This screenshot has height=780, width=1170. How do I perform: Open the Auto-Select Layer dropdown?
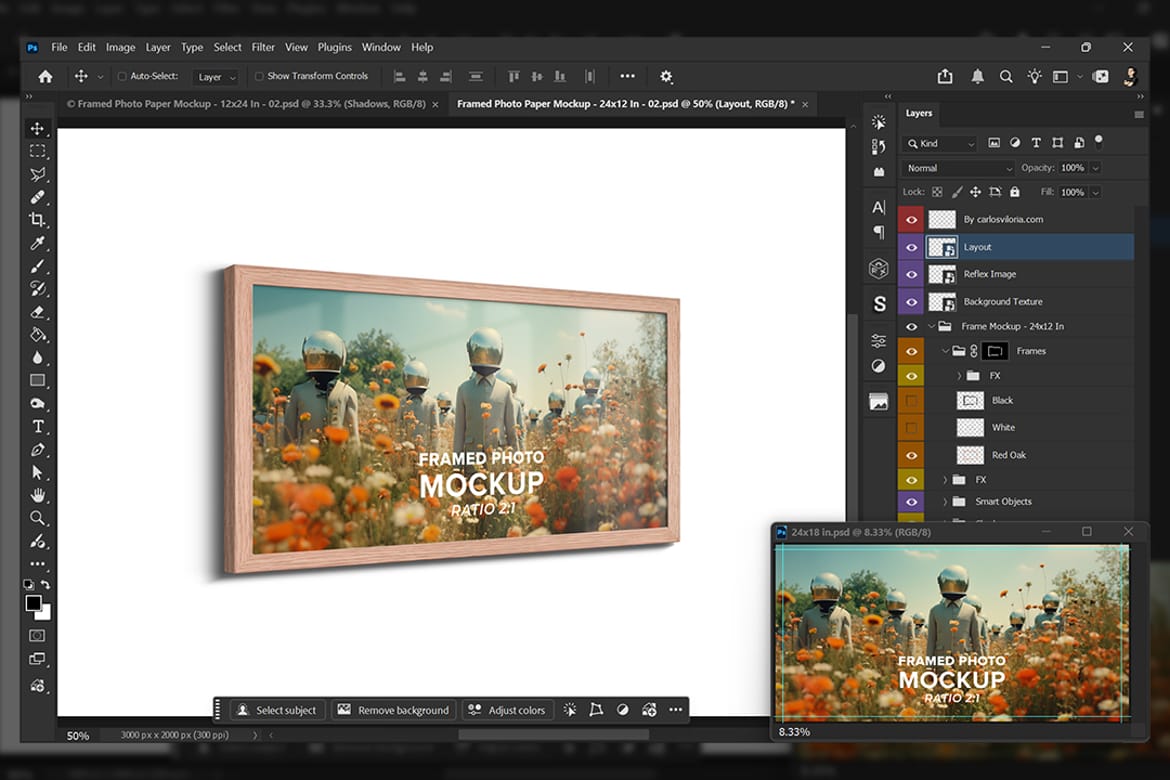pyautogui.click(x=216, y=77)
